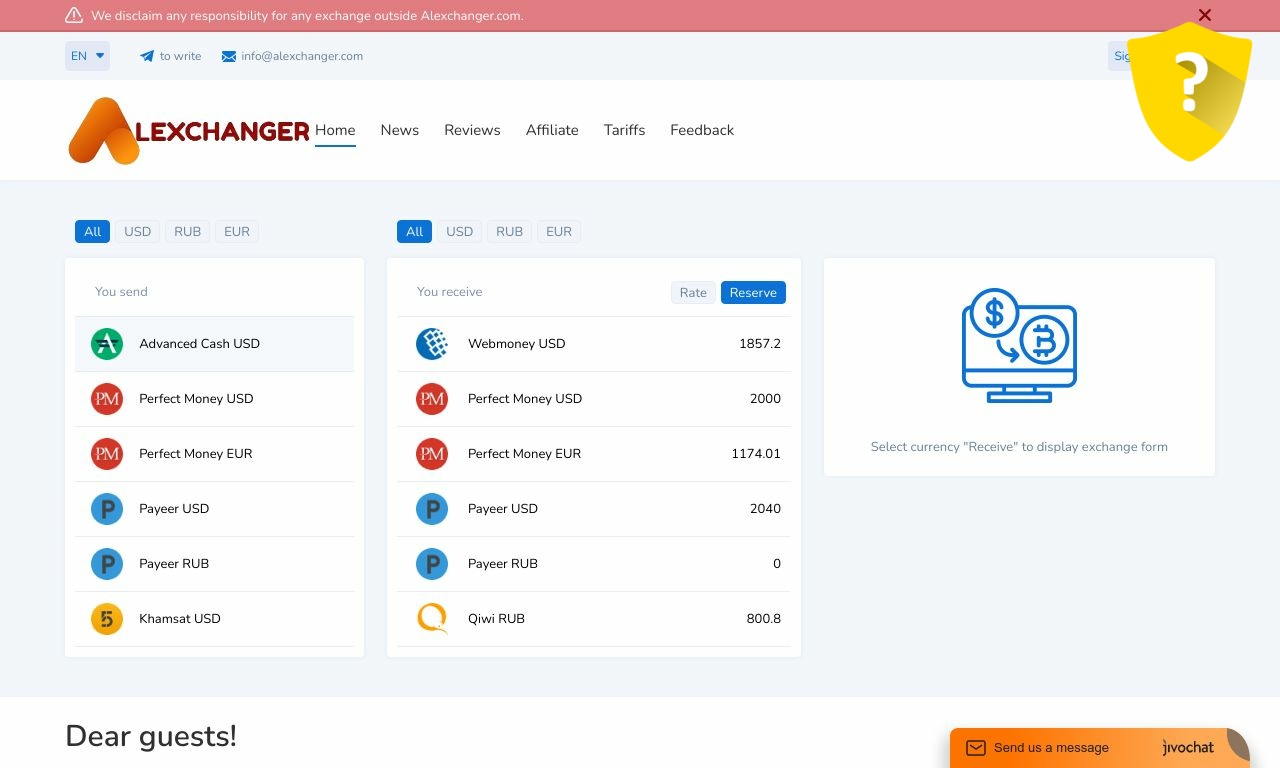Image resolution: width=1280 pixels, height=768 pixels.
Task: Open the News page
Action: tap(400, 130)
